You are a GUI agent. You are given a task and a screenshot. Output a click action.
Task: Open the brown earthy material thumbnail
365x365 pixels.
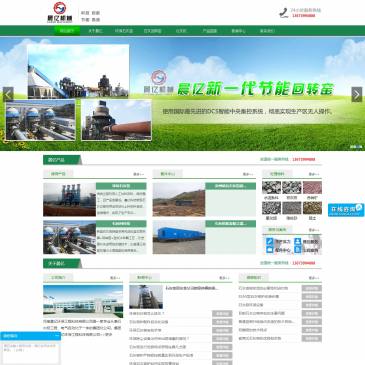[312, 208]
